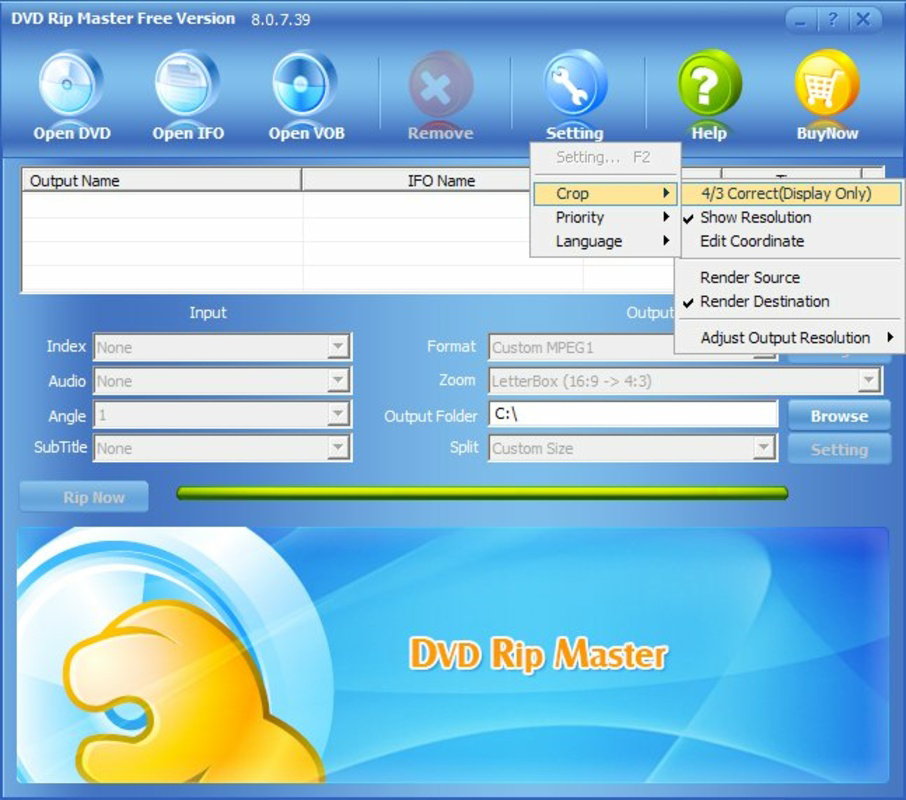Click the title bar help question button
Viewport: 906px width, 800px height.
point(833,21)
